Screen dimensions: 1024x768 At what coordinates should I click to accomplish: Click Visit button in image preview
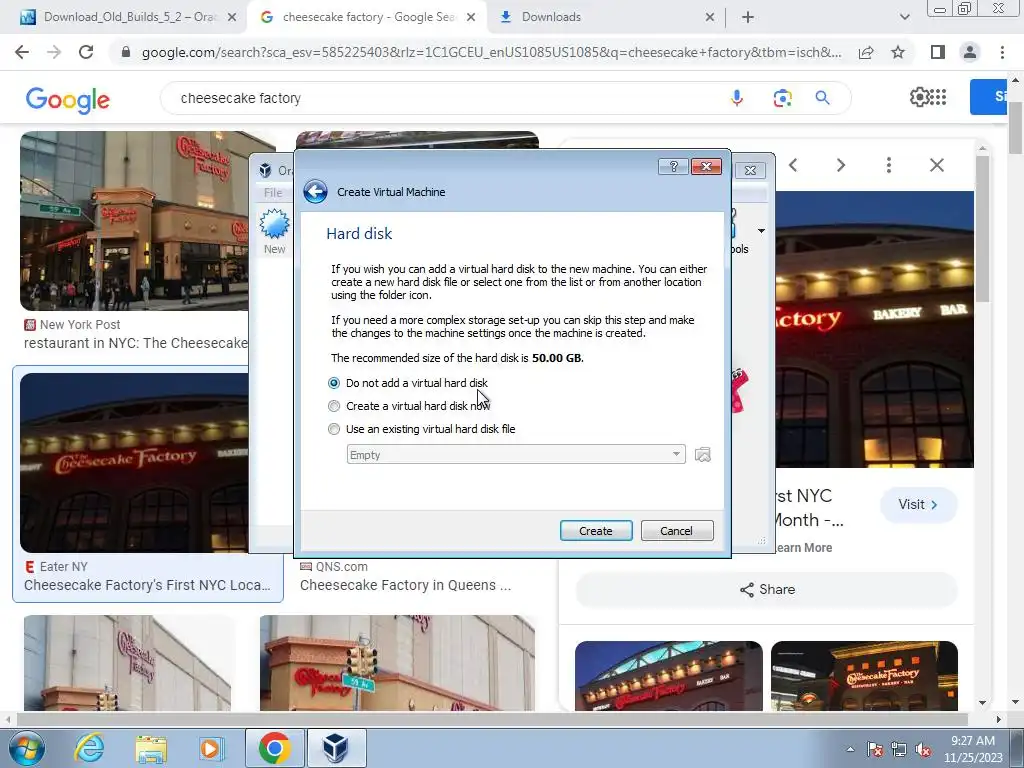[x=918, y=505]
